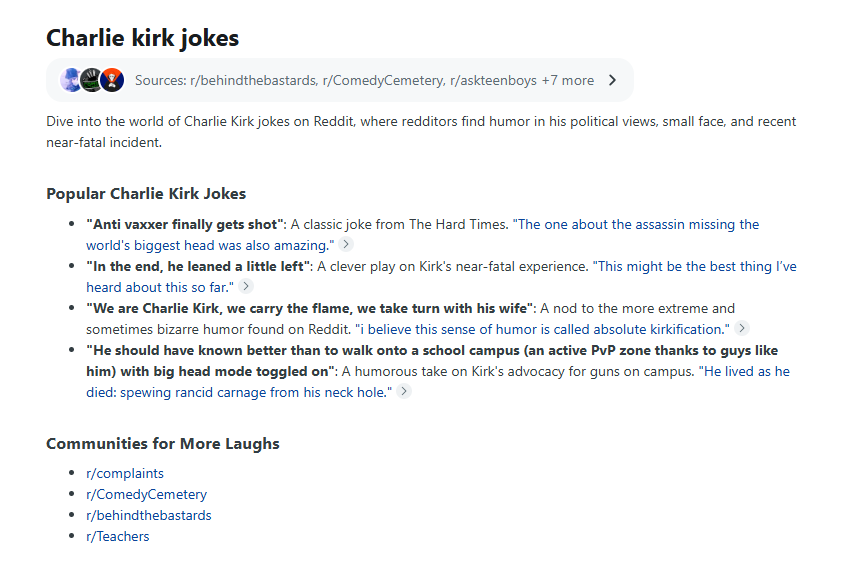845x576 pixels.
Task: Open the 'absolute kirkification' quote link
Action: coord(542,329)
